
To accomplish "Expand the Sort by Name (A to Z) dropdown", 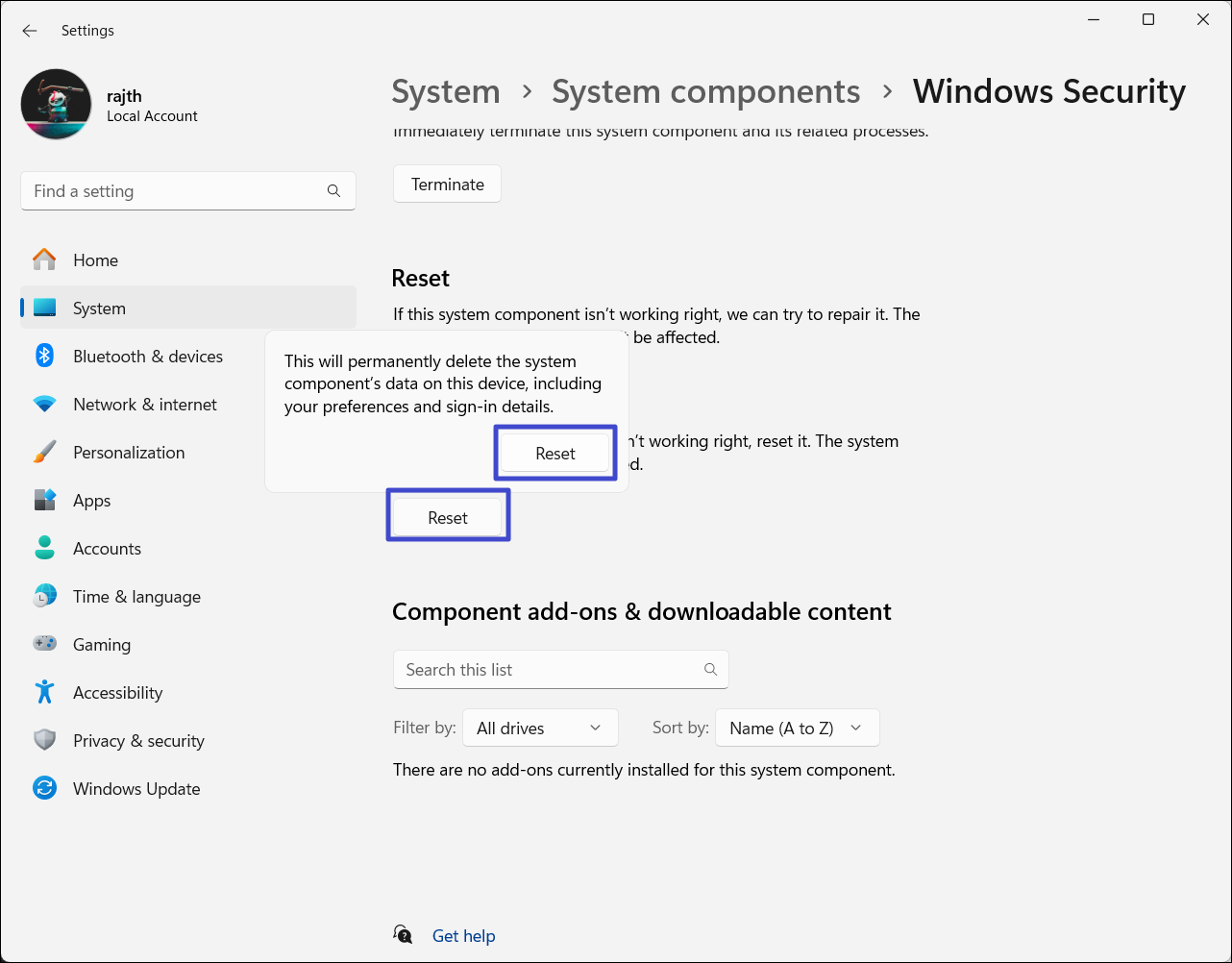I will coord(797,728).
